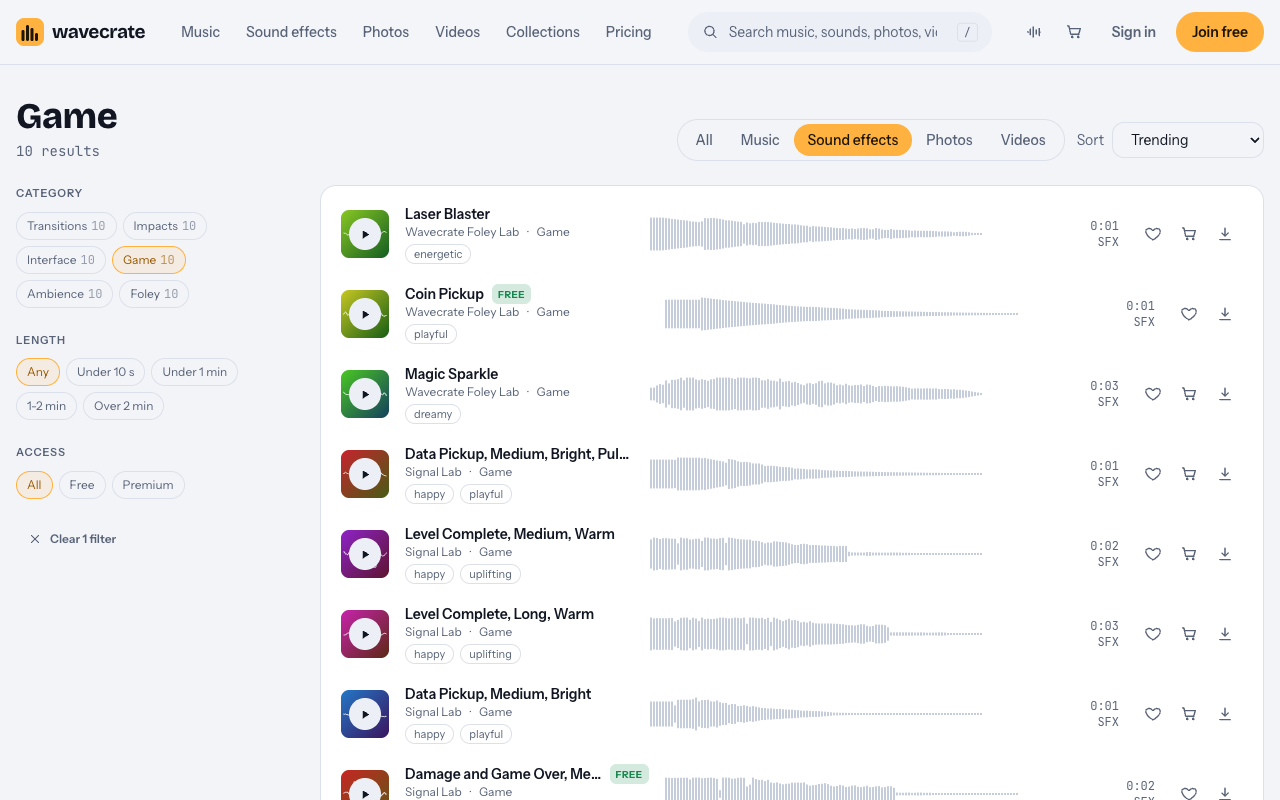Click the Join free button
Image resolution: width=1280 pixels, height=800 pixels.
coord(1220,32)
